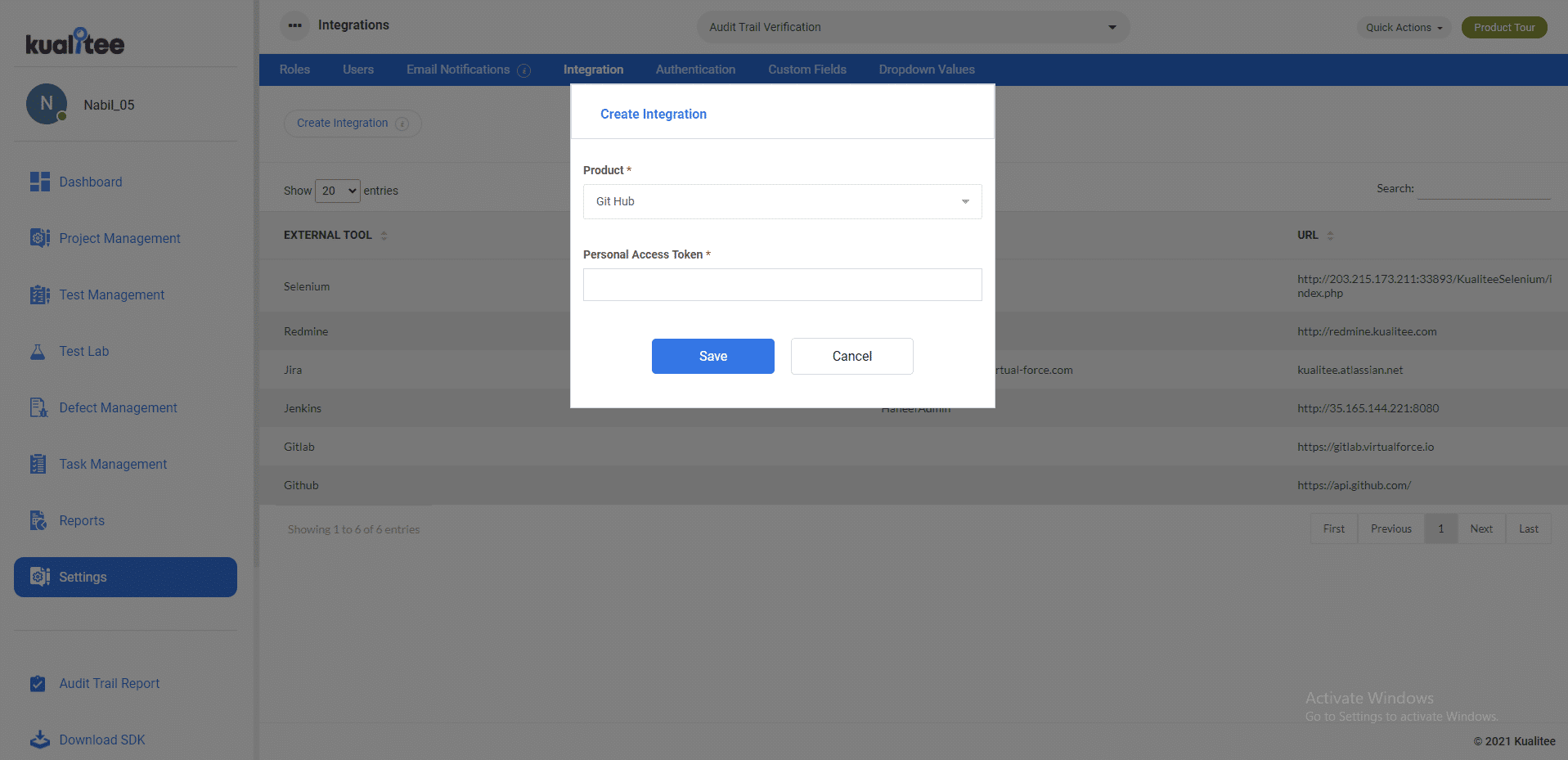Image resolution: width=1568 pixels, height=760 pixels.
Task: Click the http://redmine.kualitee.com URL
Action: (x=1367, y=331)
